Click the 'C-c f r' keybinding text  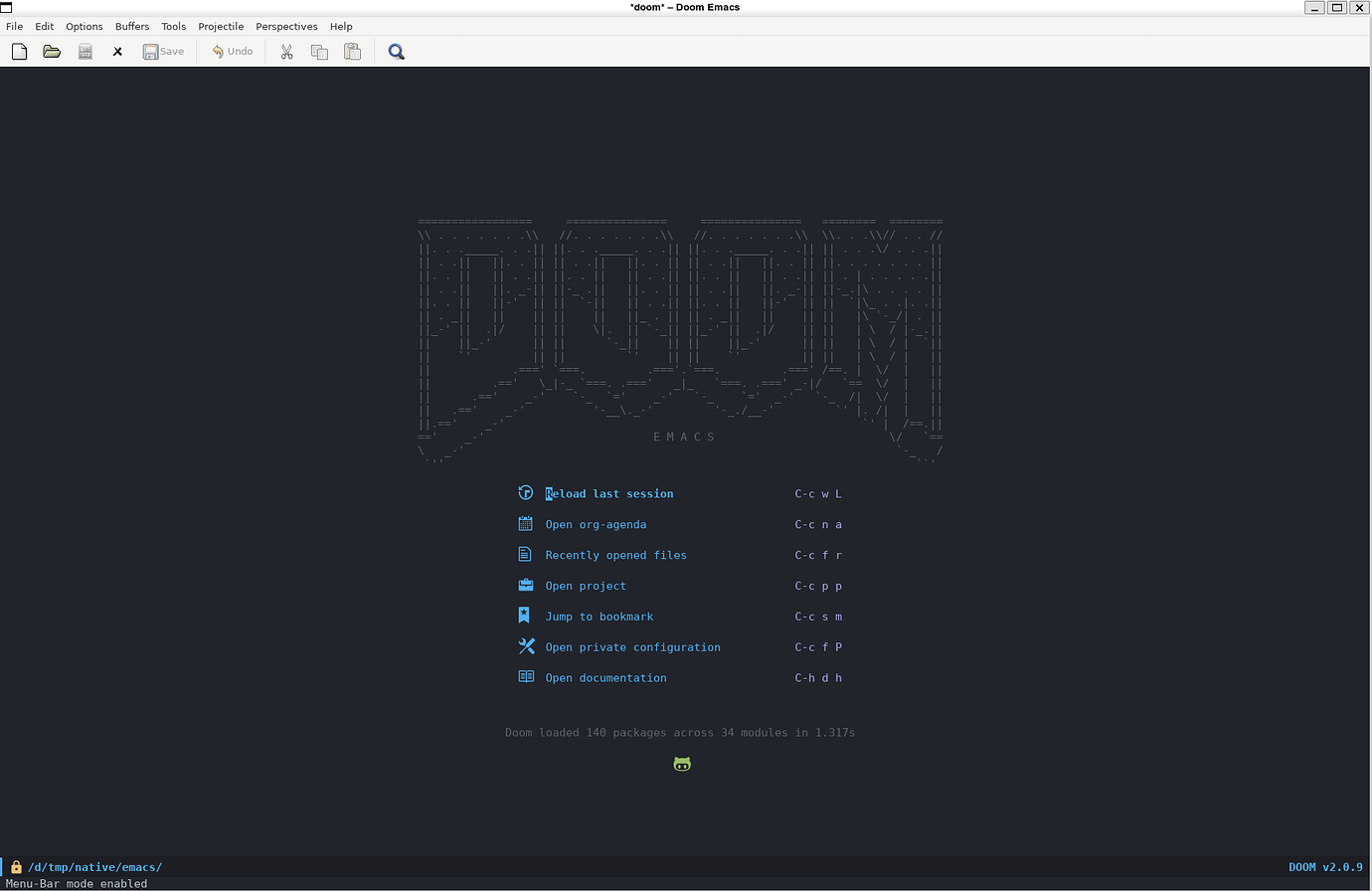point(818,556)
